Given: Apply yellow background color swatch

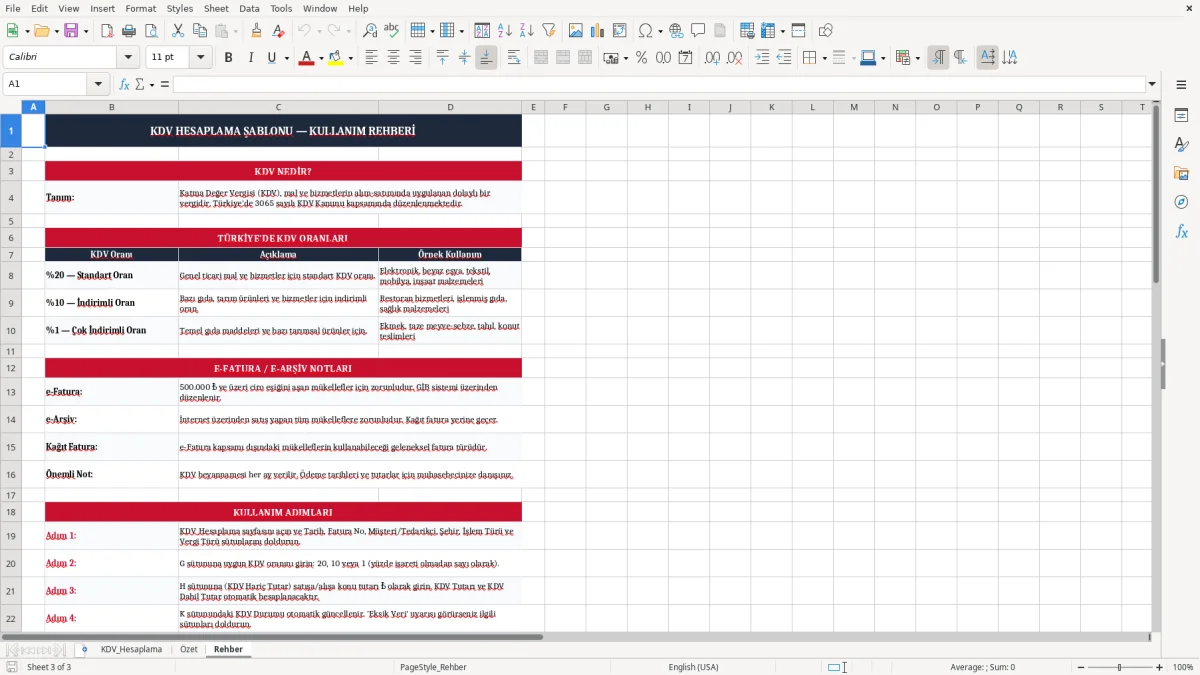Looking at the screenshot, I should [336, 58].
